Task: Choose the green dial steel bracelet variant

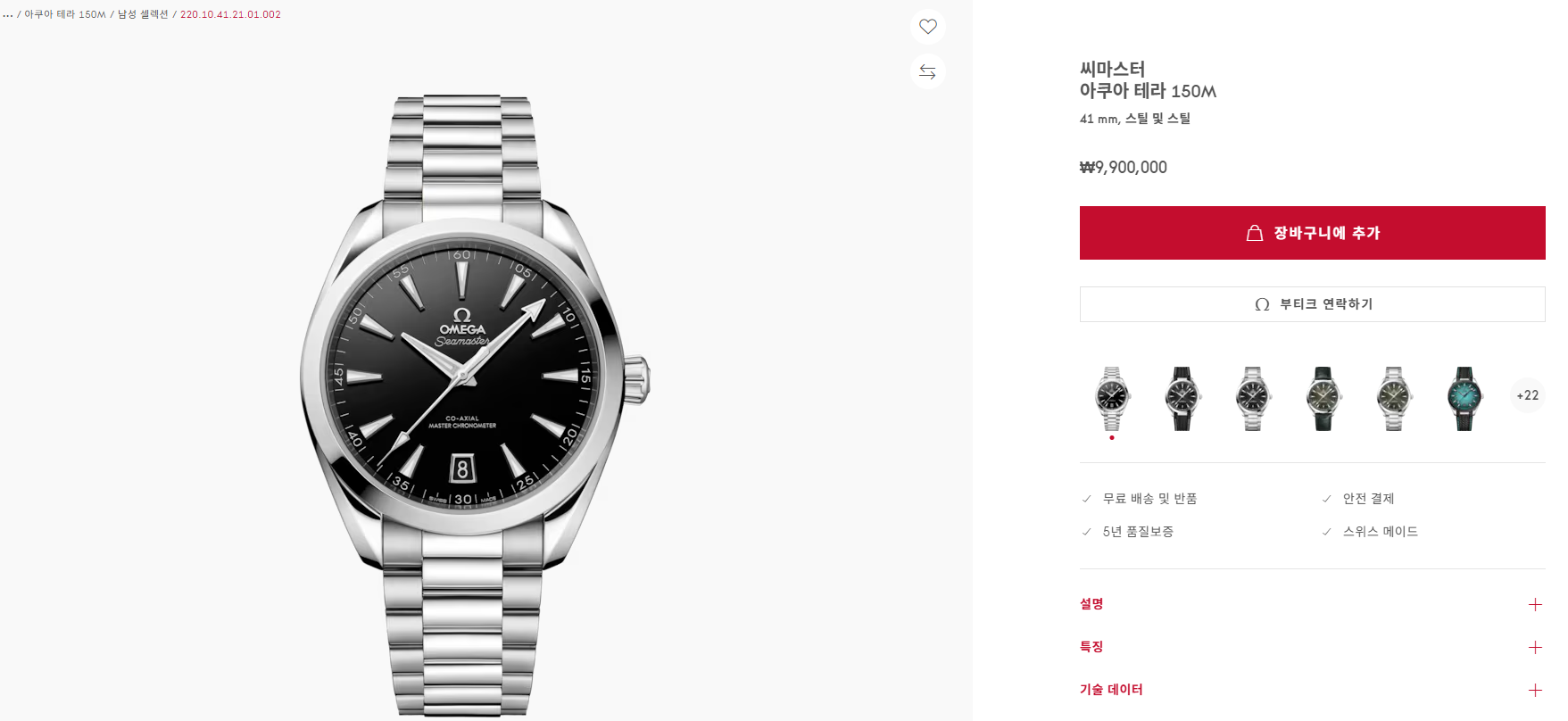Action: pyautogui.click(x=1394, y=398)
